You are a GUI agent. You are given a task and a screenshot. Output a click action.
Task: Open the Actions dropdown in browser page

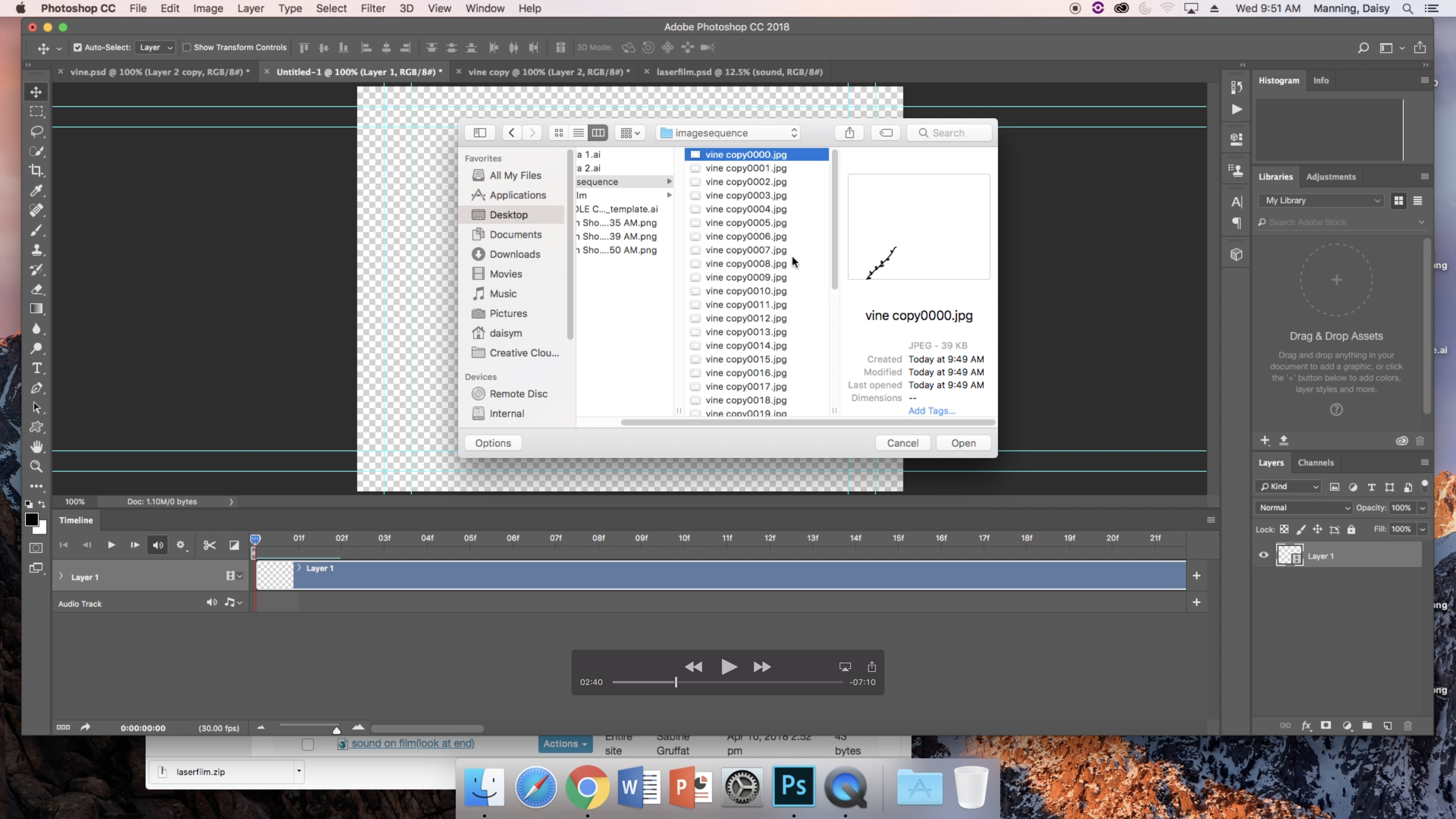(565, 744)
